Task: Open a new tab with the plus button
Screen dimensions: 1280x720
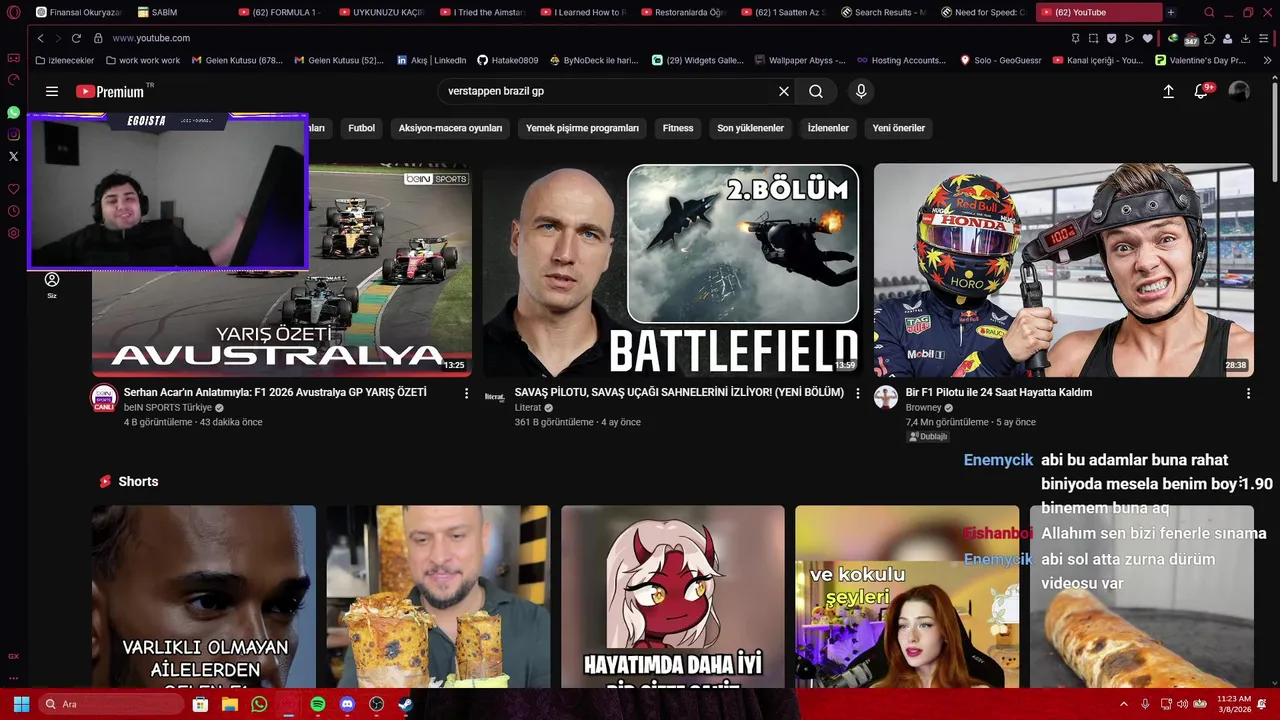Action: pyautogui.click(x=1171, y=12)
